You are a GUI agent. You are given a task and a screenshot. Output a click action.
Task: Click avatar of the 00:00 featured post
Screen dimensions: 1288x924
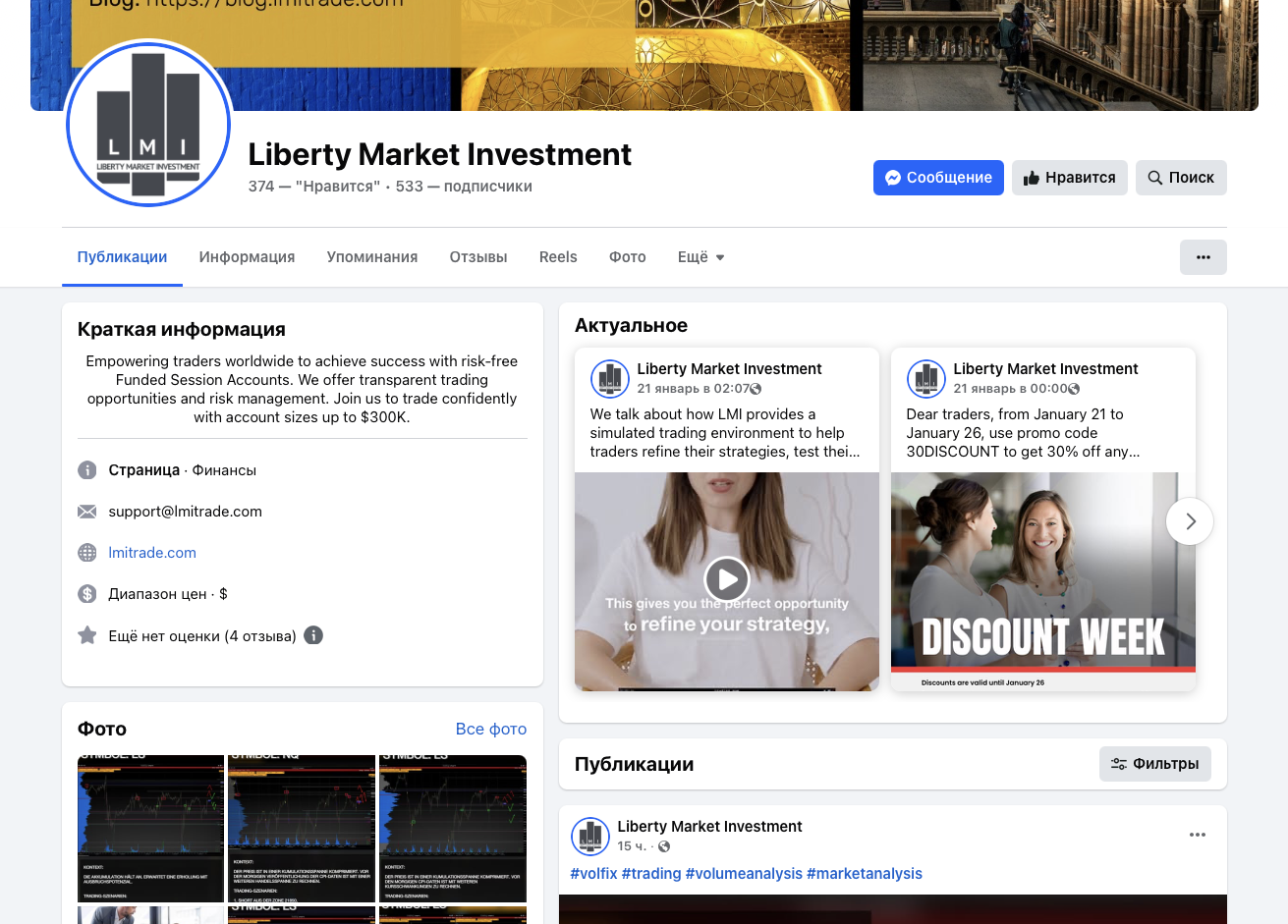926,378
